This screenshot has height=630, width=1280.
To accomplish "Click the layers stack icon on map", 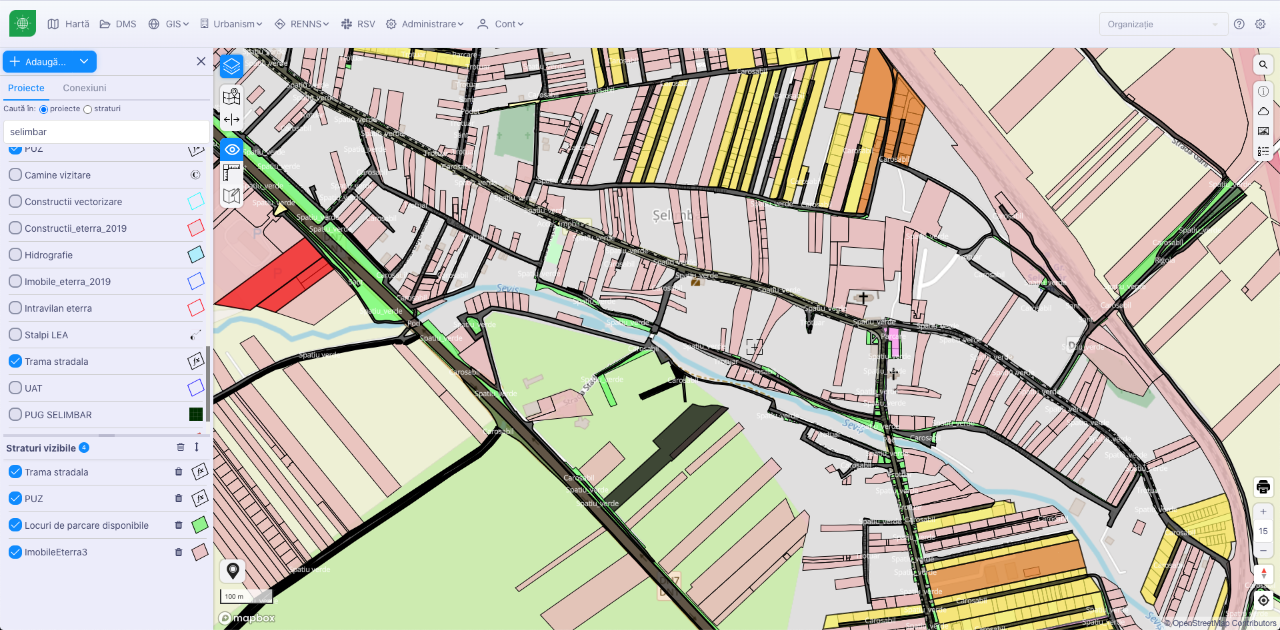I will tap(232, 67).
